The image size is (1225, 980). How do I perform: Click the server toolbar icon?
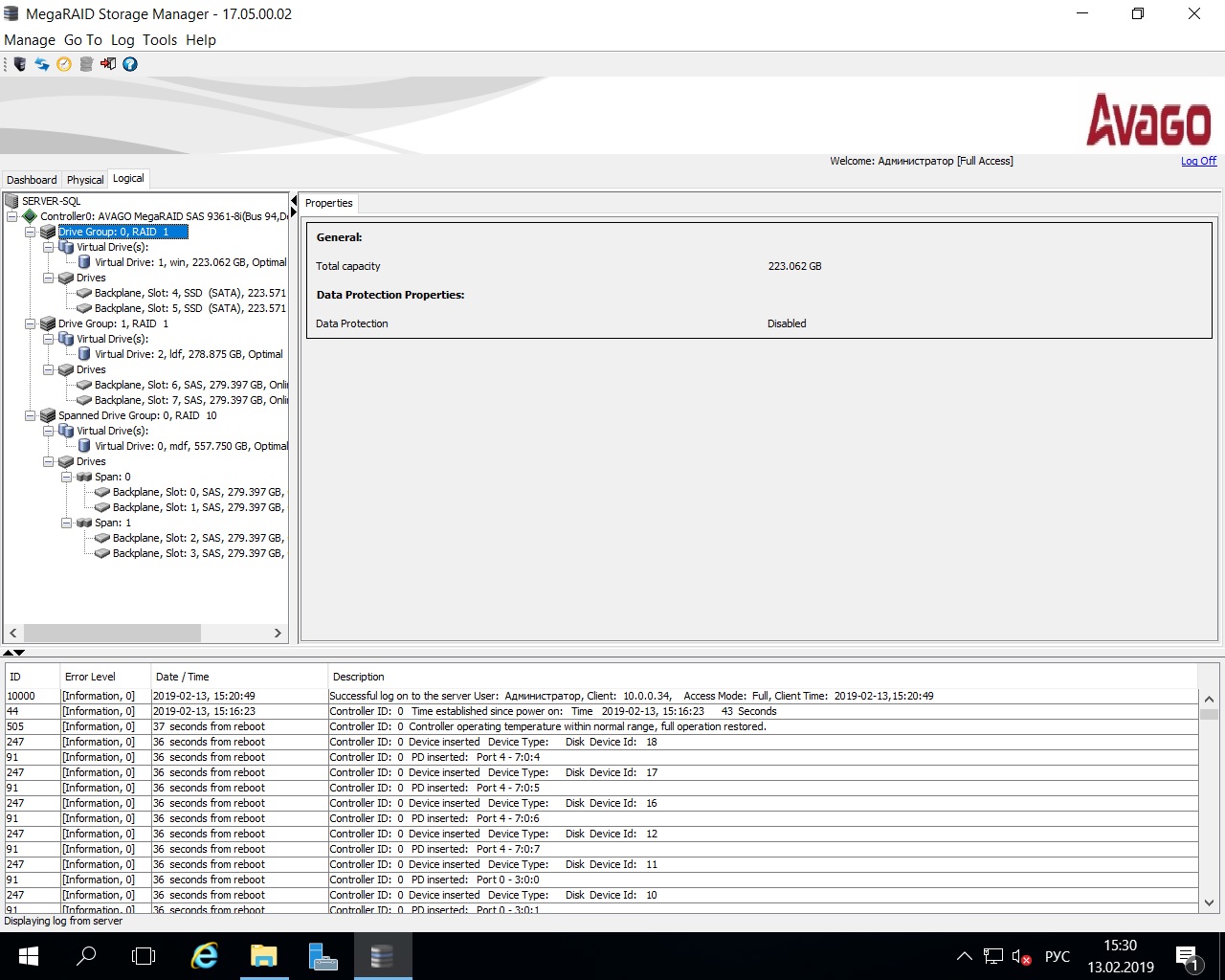click(19, 64)
